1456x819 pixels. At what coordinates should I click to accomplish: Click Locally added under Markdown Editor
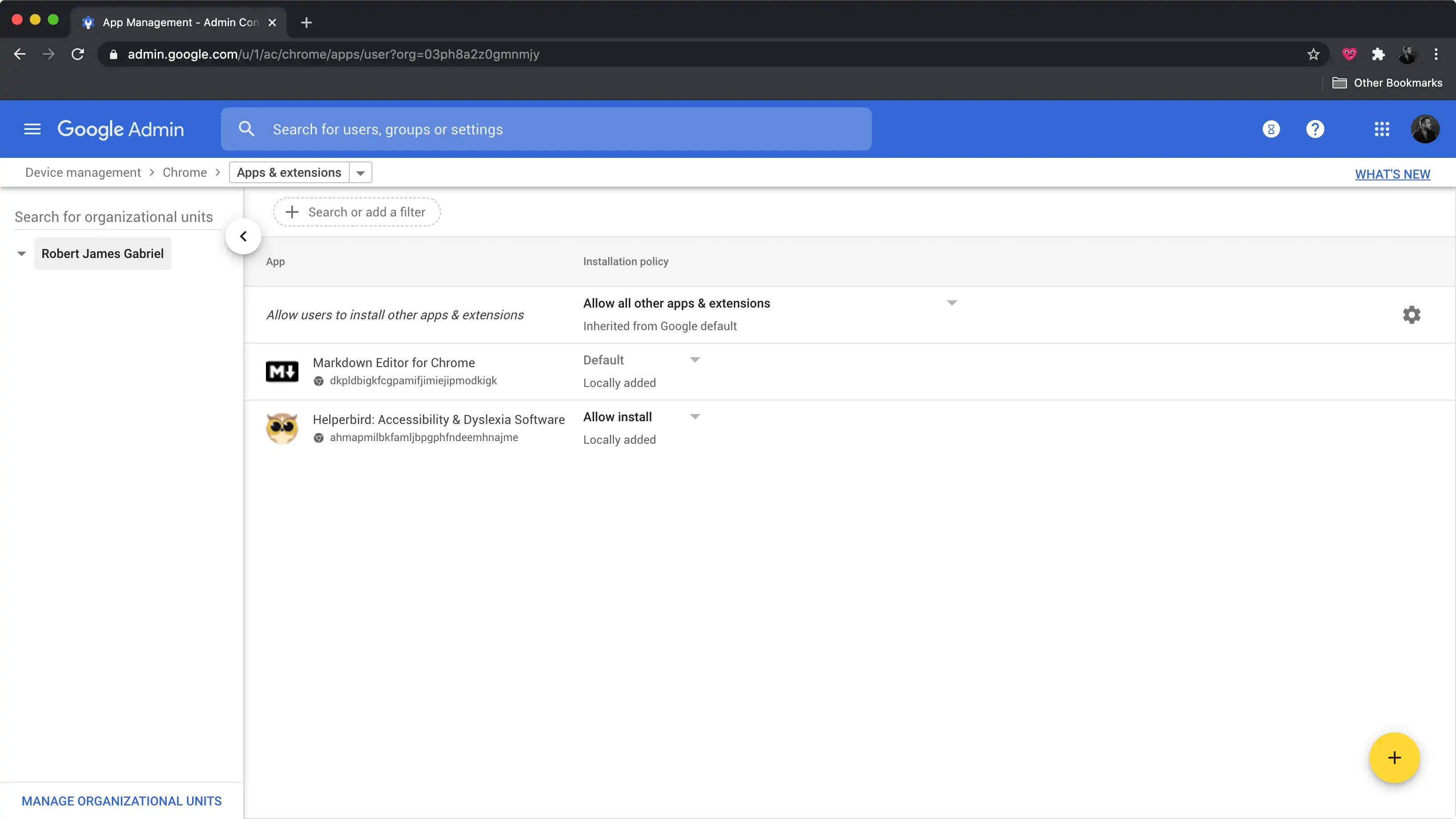(x=619, y=383)
